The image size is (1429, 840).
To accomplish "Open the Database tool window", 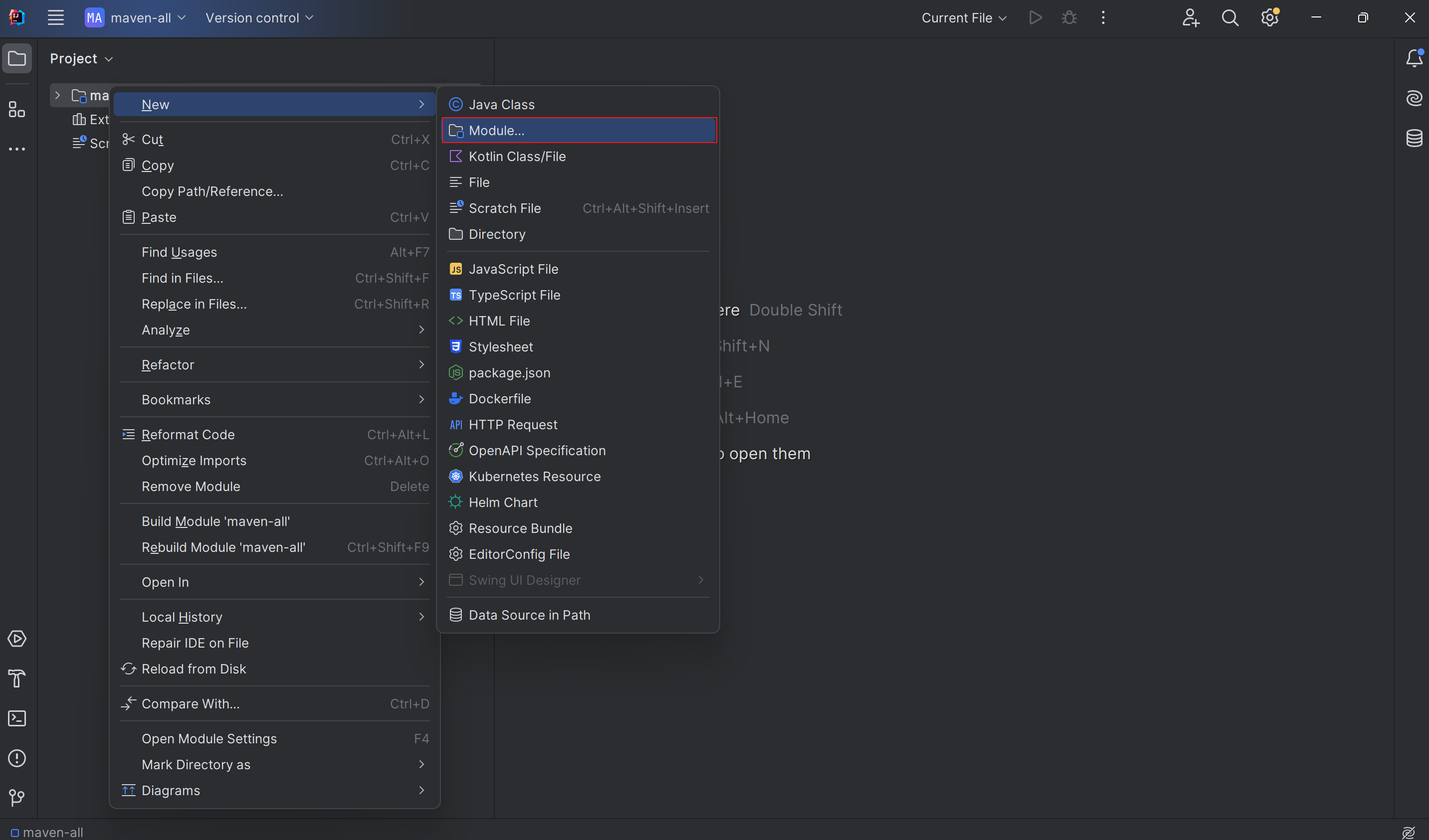I will (x=1414, y=138).
